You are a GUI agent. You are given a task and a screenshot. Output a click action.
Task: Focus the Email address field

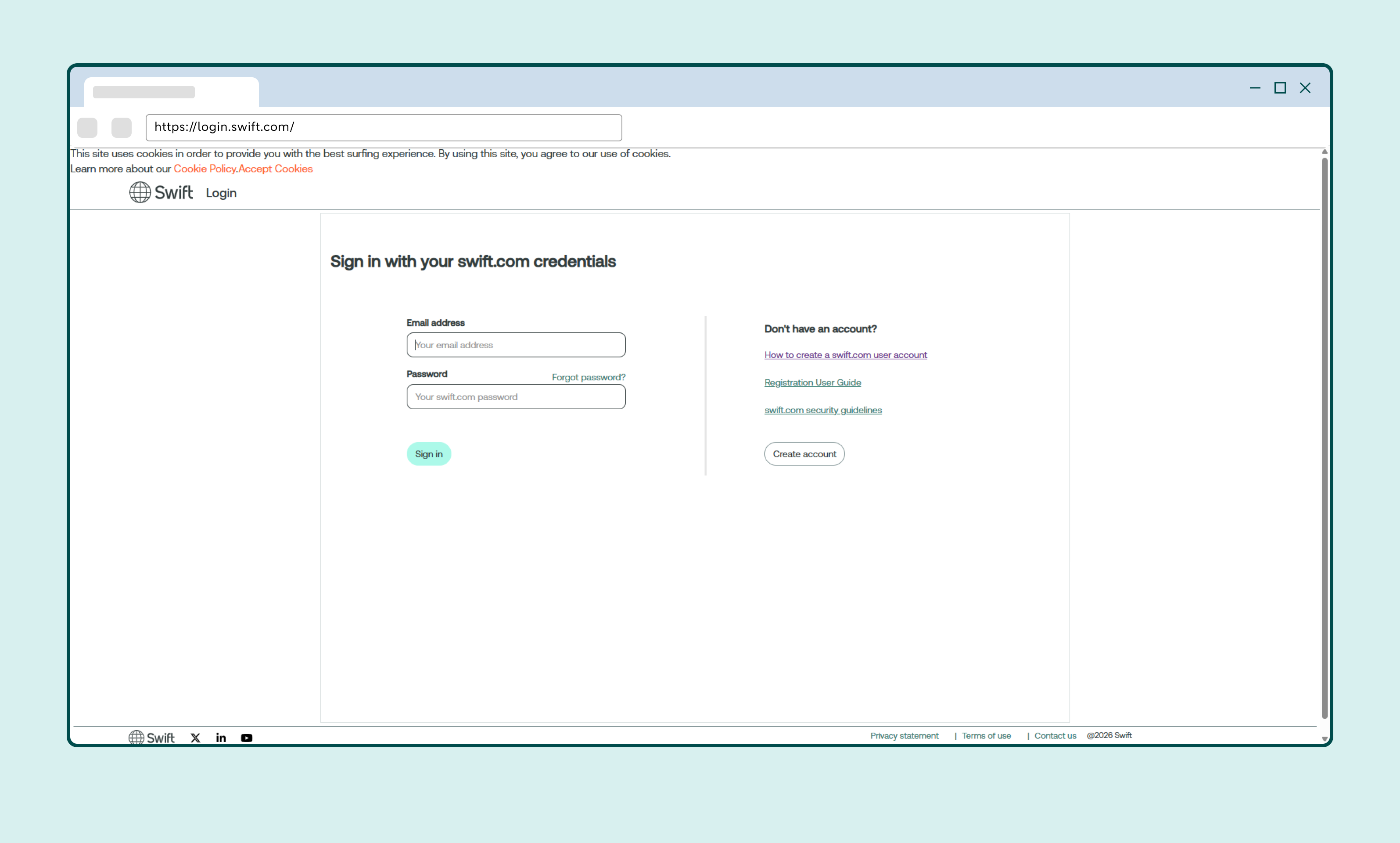(516, 345)
